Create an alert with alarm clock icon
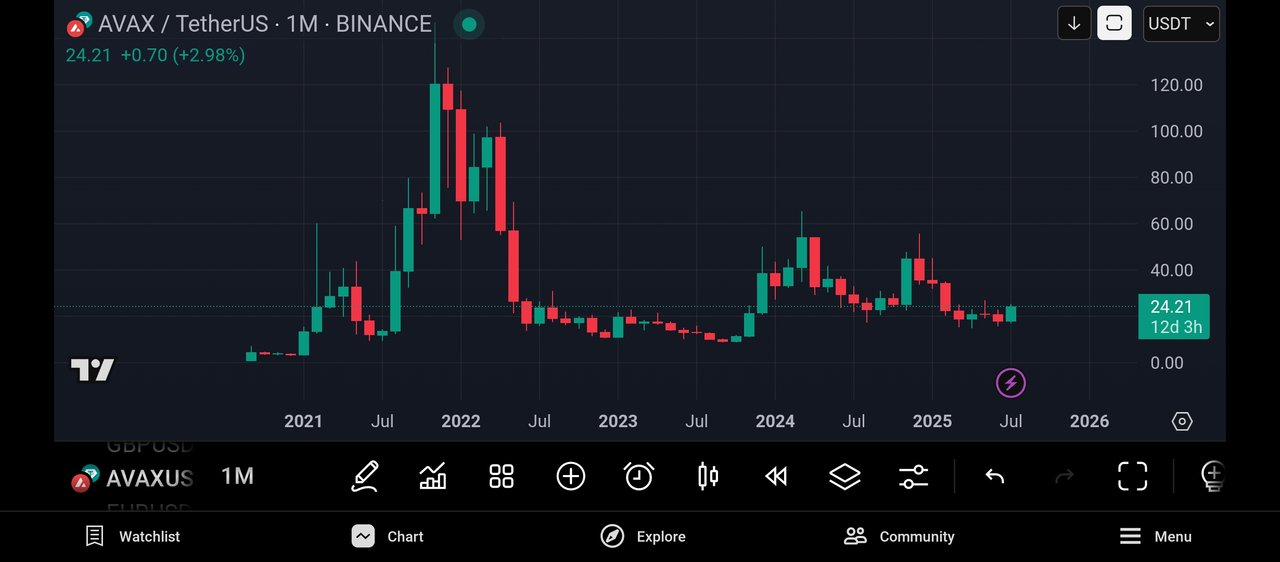The width and height of the screenshot is (1280, 562). [x=639, y=476]
